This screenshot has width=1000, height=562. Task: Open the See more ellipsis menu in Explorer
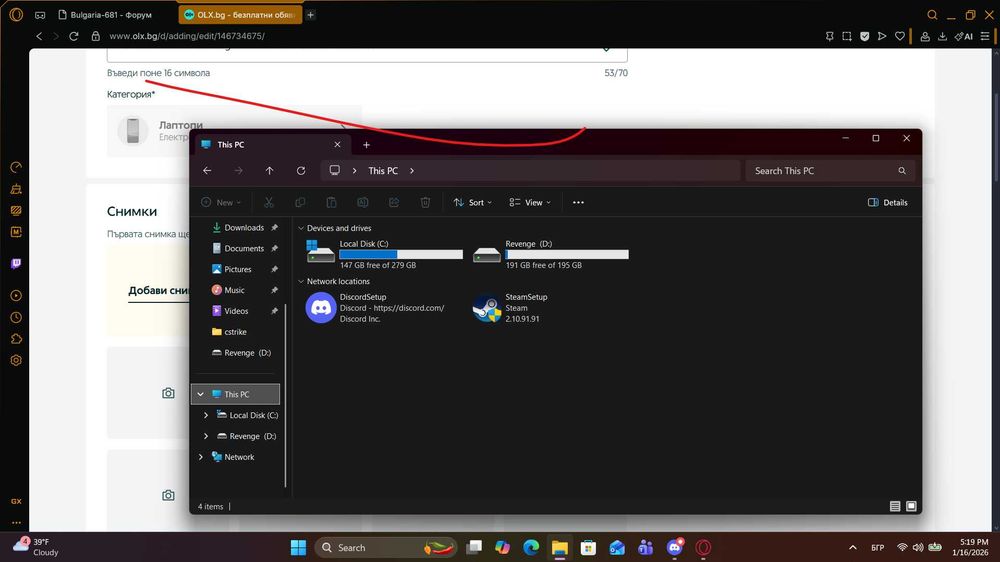tap(578, 202)
